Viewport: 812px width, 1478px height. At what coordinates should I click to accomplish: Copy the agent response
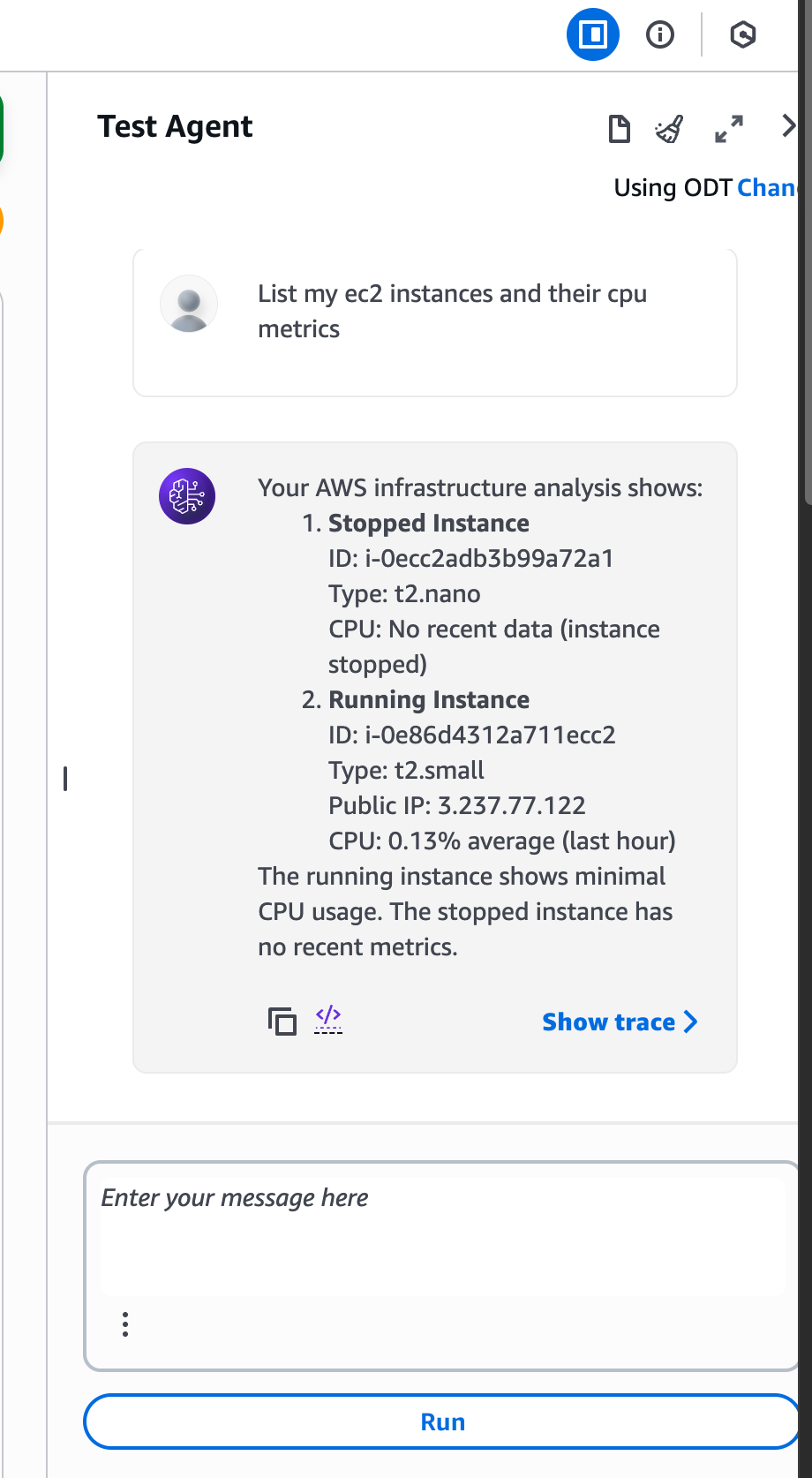(x=282, y=1022)
